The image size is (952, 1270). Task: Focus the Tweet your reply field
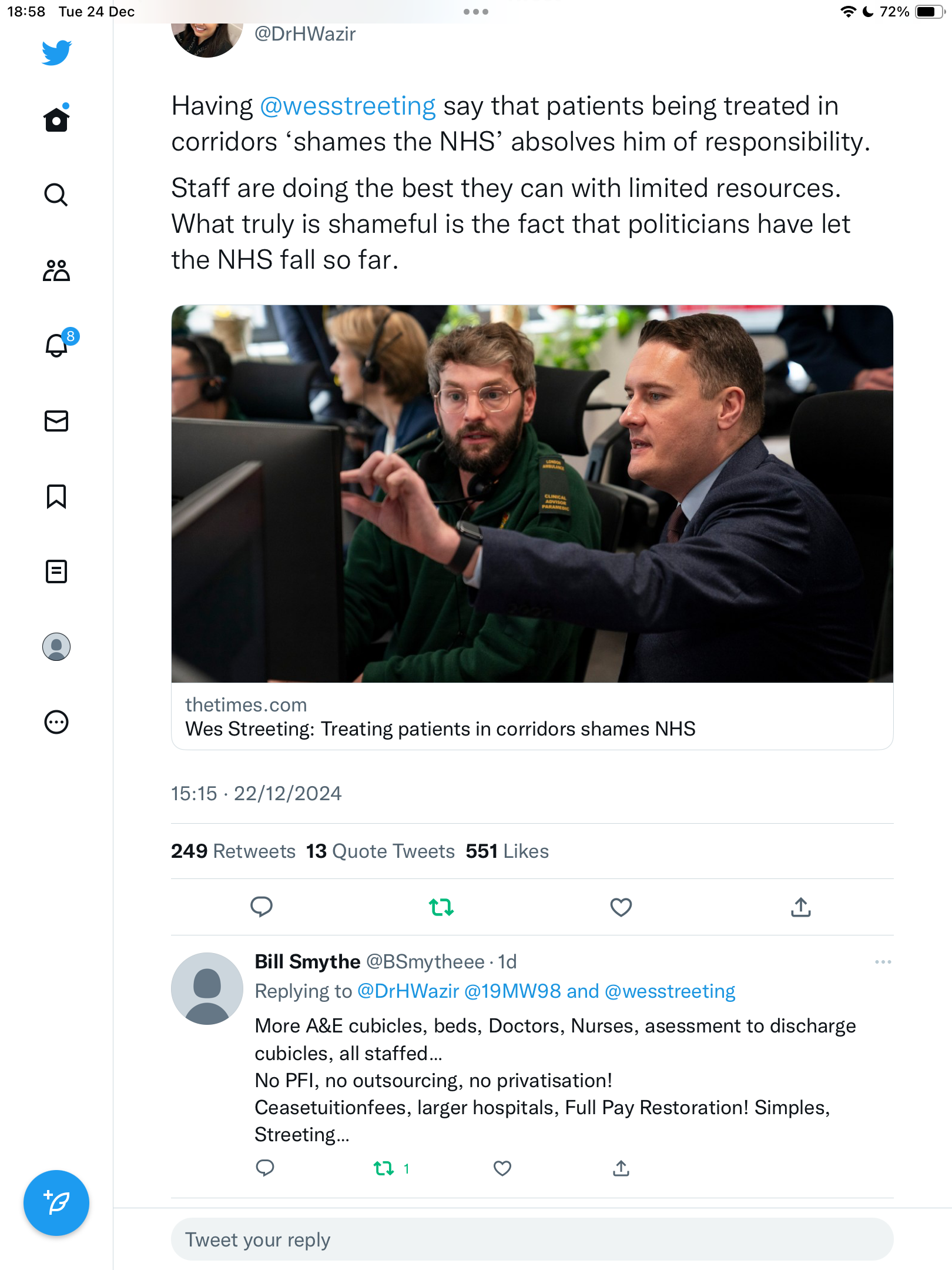532,1239
